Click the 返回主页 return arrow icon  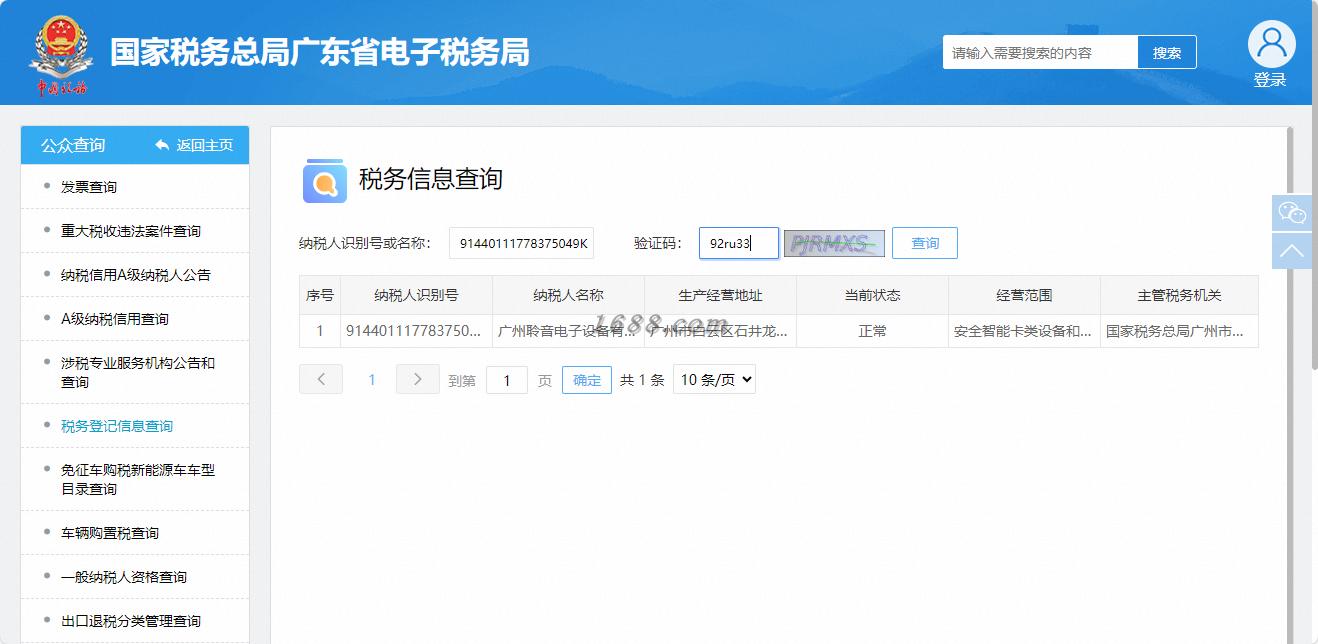[162, 145]
